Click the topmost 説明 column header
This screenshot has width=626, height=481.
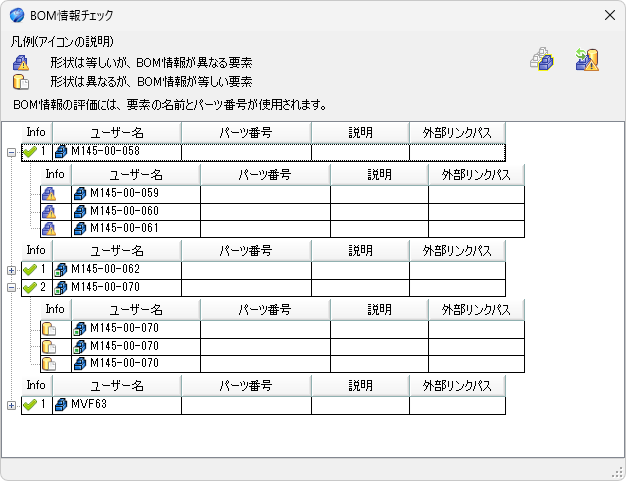361,133
